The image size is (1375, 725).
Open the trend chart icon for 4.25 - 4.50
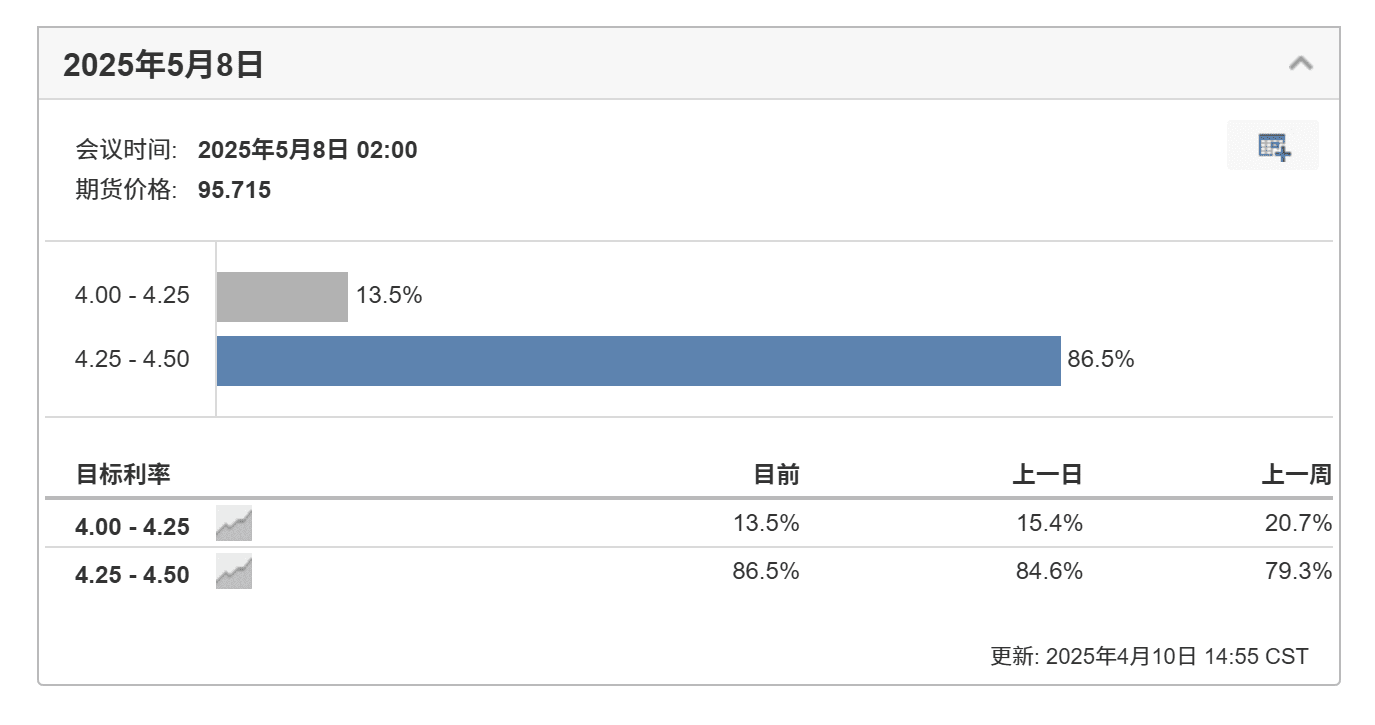(234, 572)
